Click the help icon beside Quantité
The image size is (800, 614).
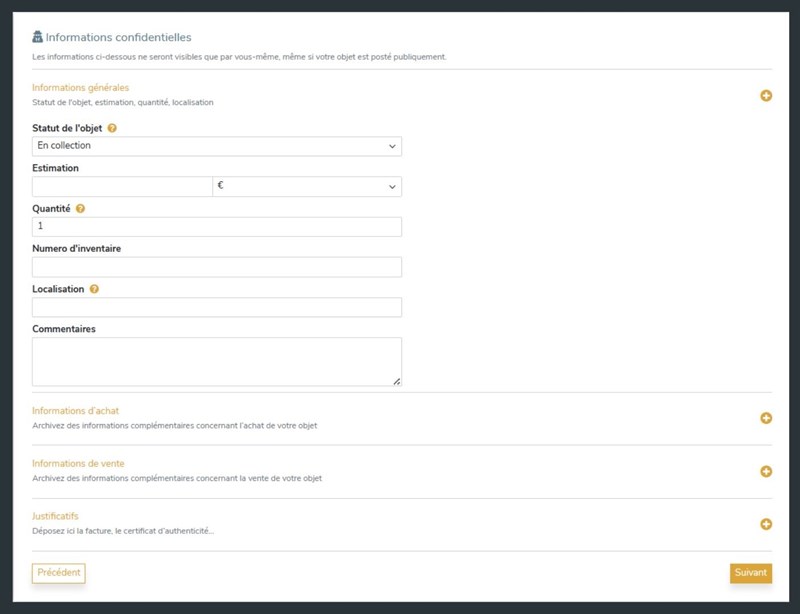tap(80, 208)
